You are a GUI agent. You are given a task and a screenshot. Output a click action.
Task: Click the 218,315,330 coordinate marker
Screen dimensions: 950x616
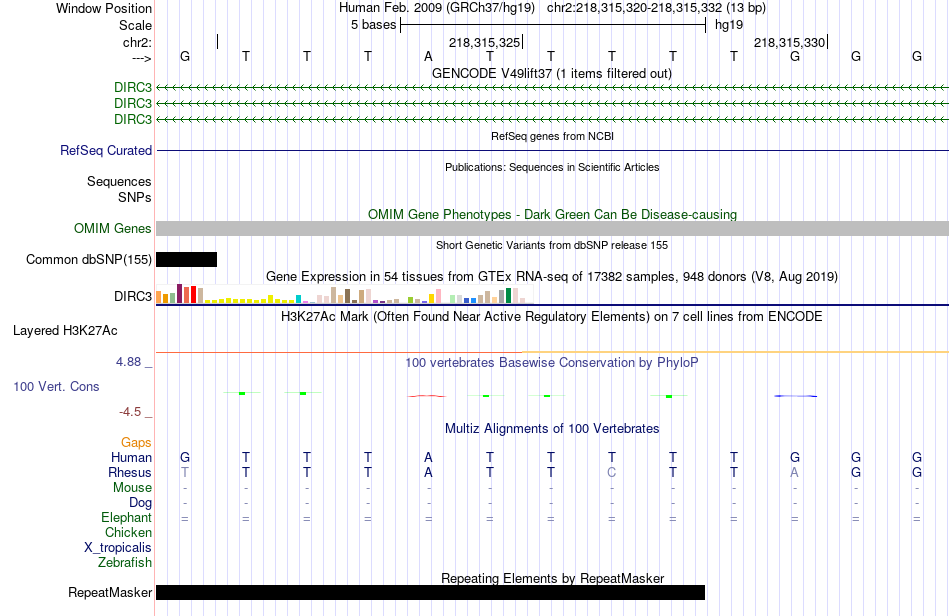790,42
